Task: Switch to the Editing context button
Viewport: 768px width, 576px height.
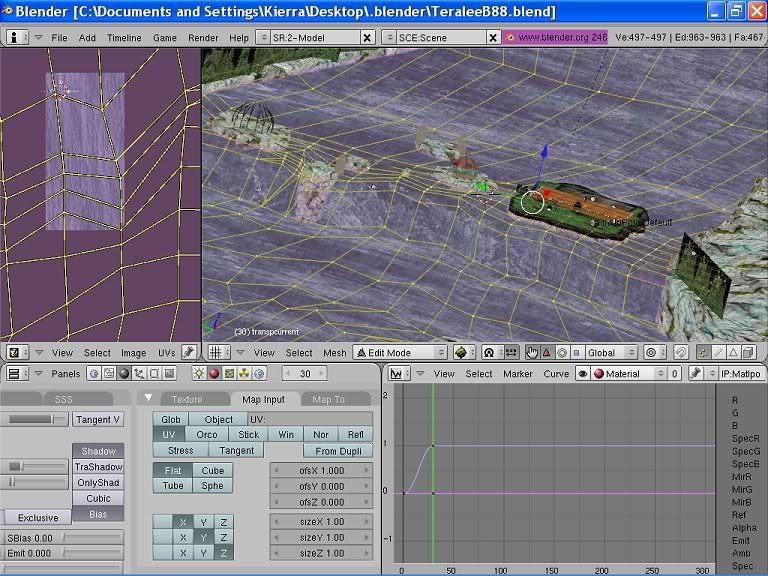Action: point(154,374)
